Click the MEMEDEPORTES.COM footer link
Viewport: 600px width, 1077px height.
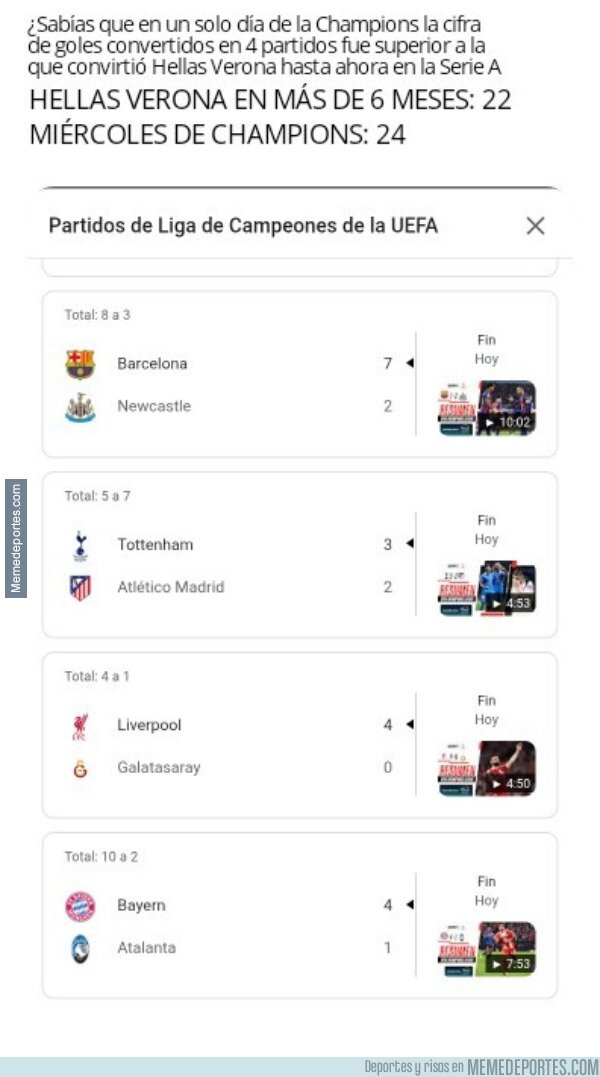coord(533,1066)
